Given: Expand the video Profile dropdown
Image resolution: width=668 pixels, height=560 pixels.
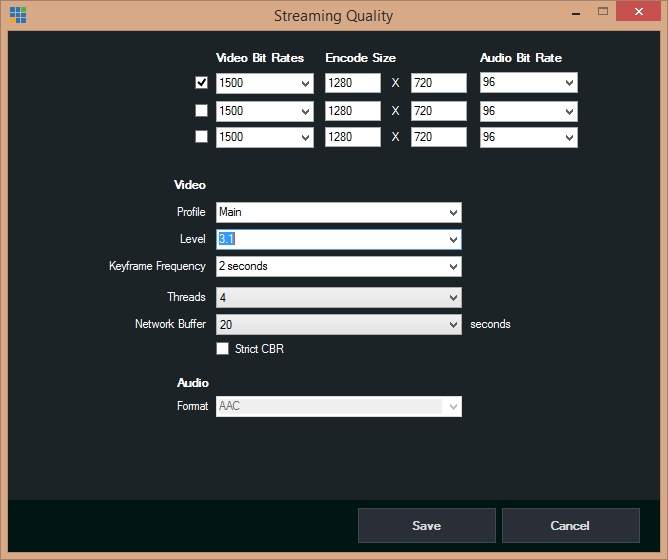Looking at the screenshot, I should [x=338, y=212].
